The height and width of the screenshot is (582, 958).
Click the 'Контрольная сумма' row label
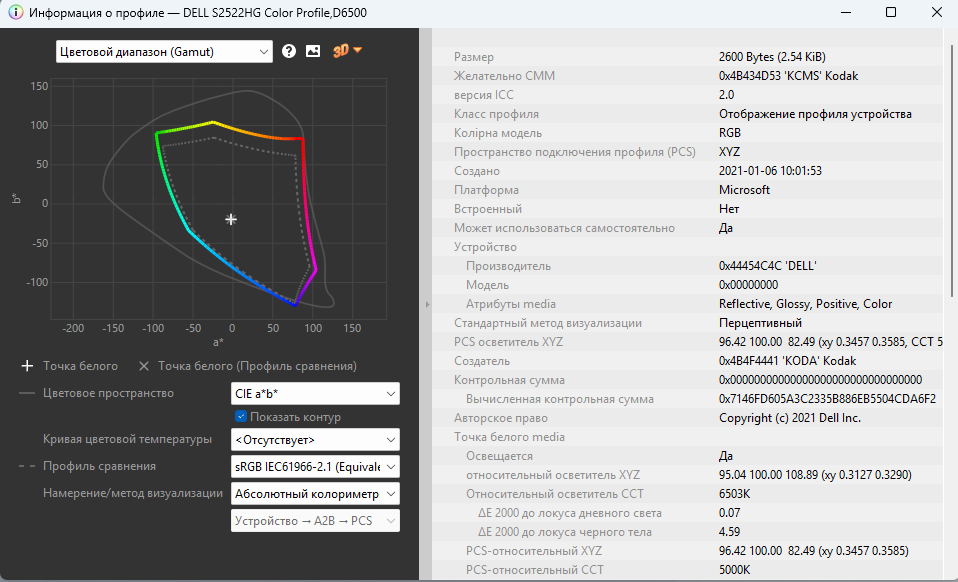(509, 380)
